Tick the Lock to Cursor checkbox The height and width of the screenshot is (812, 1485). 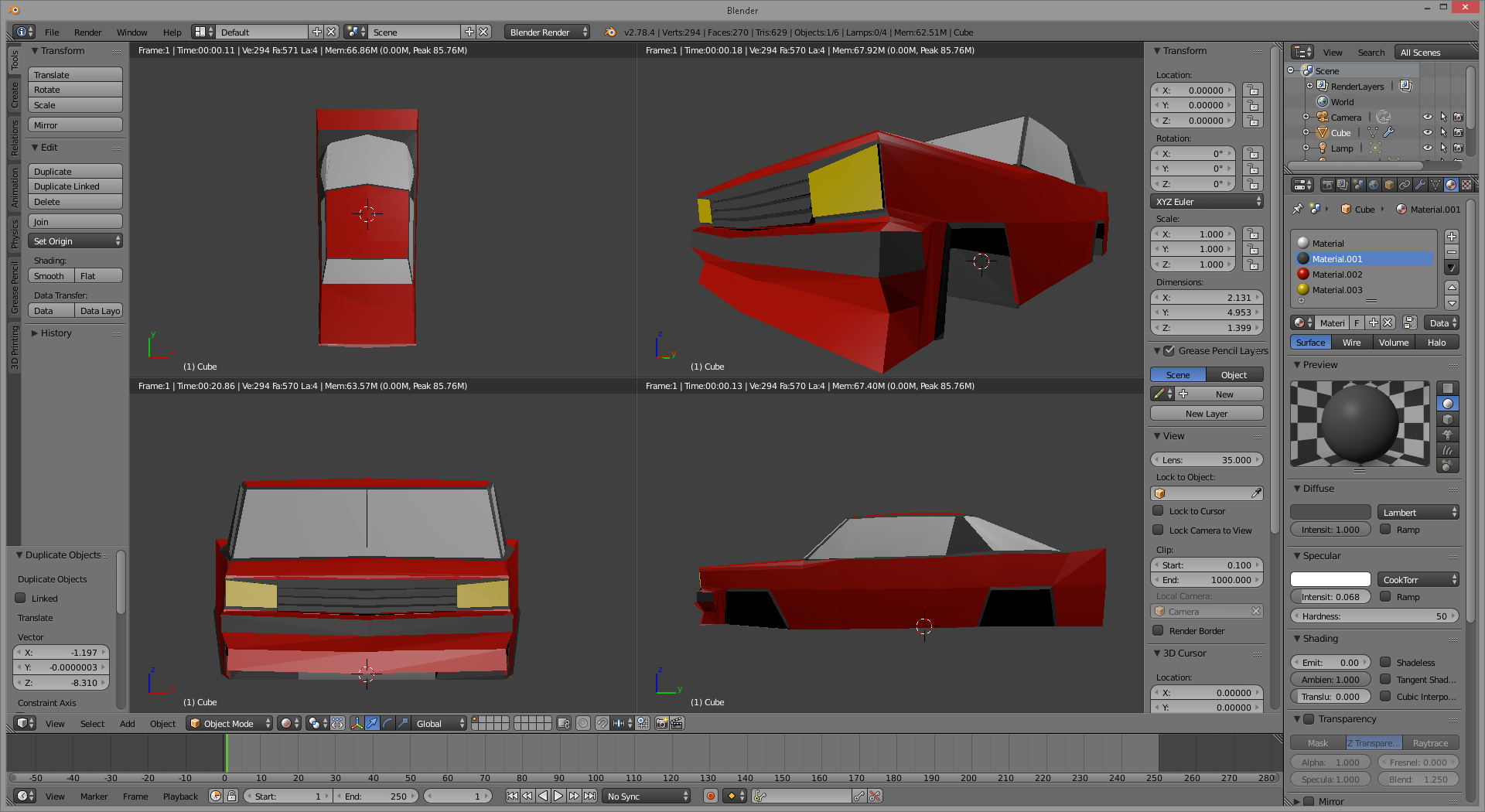click(1158, 511)
